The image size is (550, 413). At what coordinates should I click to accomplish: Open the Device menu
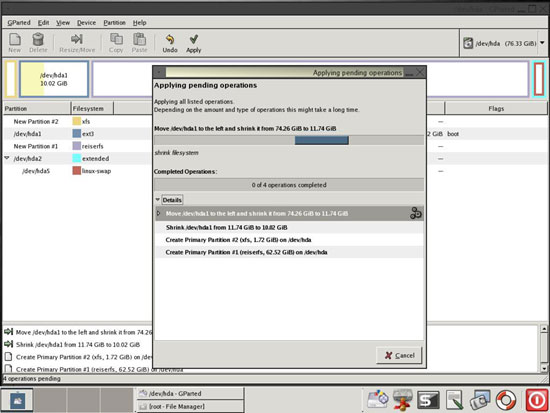[86, 23]
